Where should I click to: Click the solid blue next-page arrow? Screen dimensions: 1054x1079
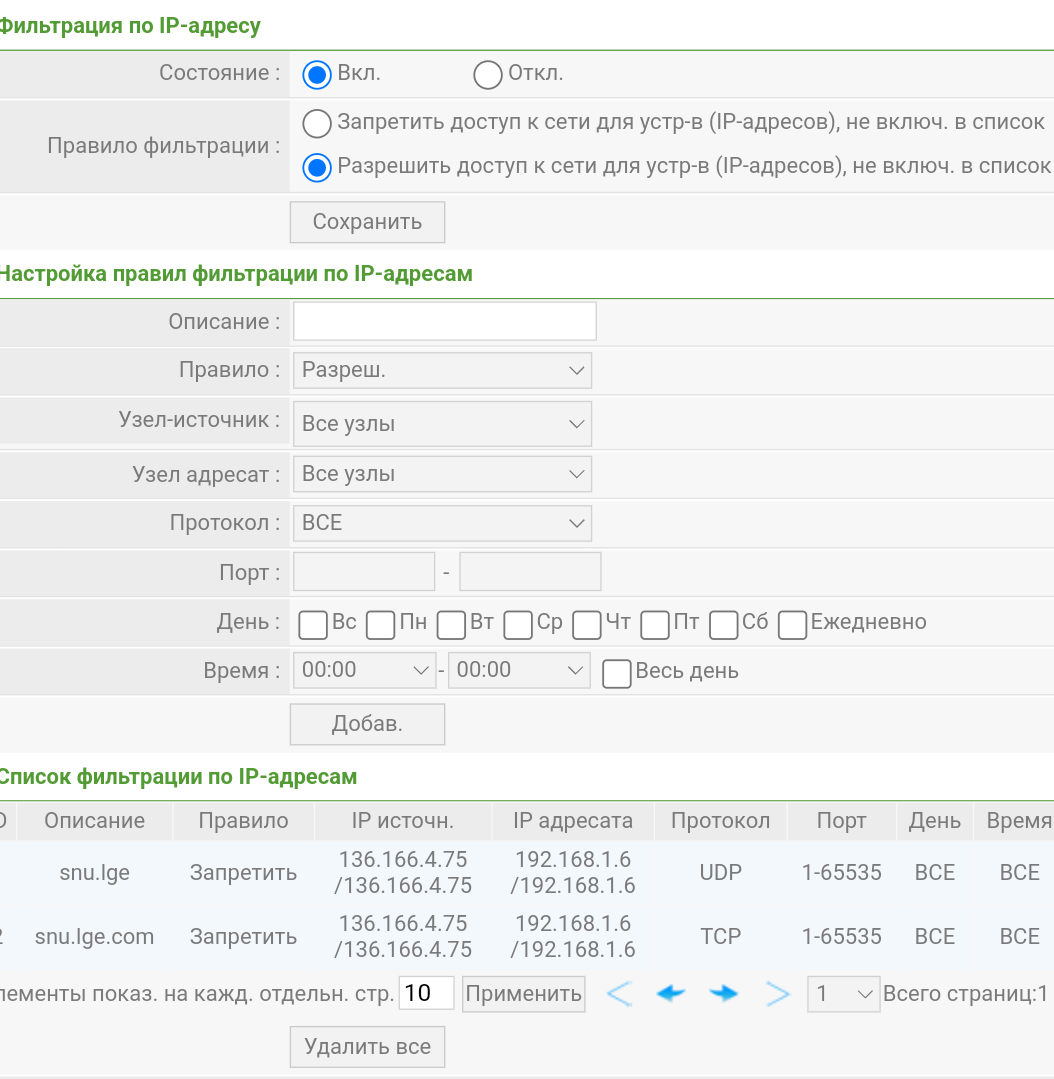point(723,994)
